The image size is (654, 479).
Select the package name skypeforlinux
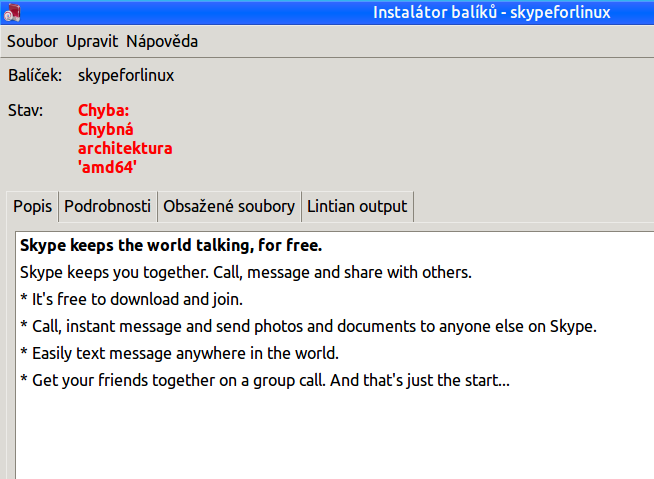pos(126,76)
